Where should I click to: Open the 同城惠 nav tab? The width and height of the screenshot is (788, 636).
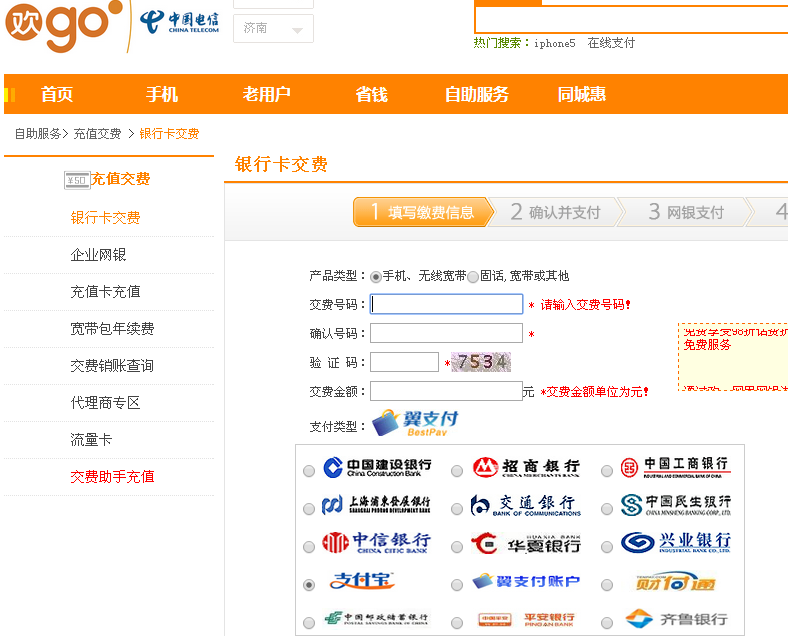point(581,94)
